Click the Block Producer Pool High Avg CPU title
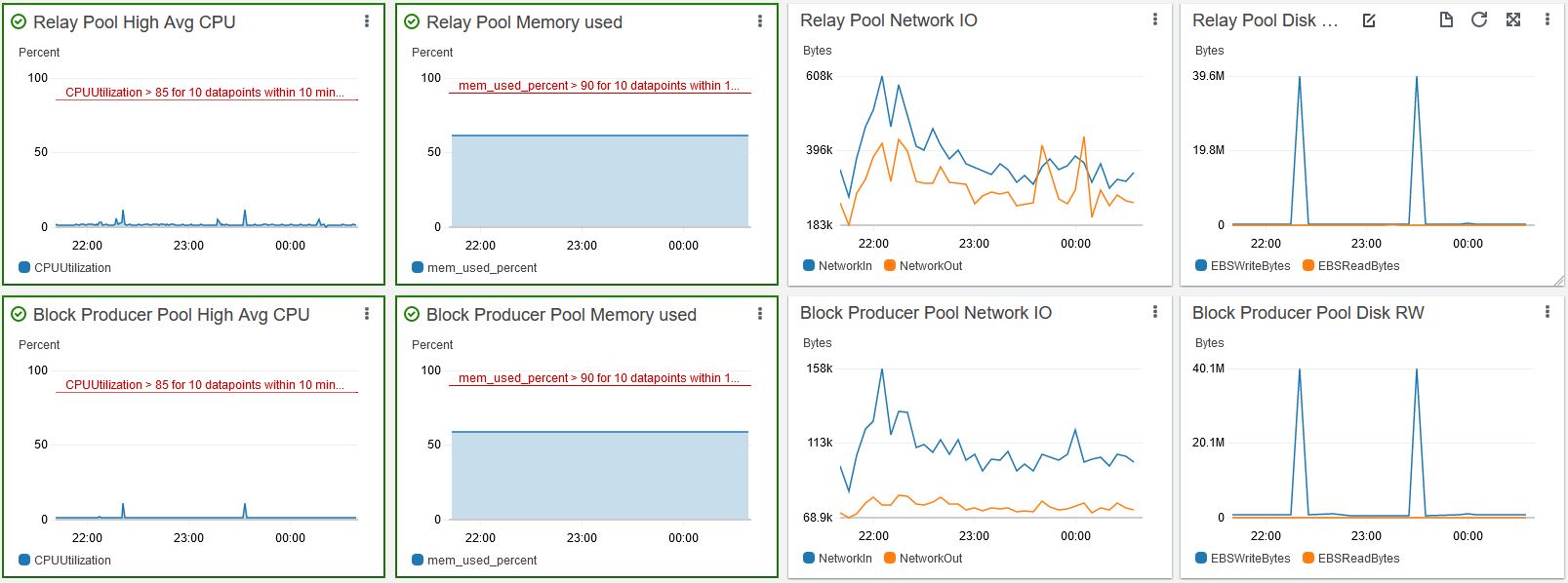This screenshot has height=583, width=1568. pyautogui.click(x=172, y=314)
